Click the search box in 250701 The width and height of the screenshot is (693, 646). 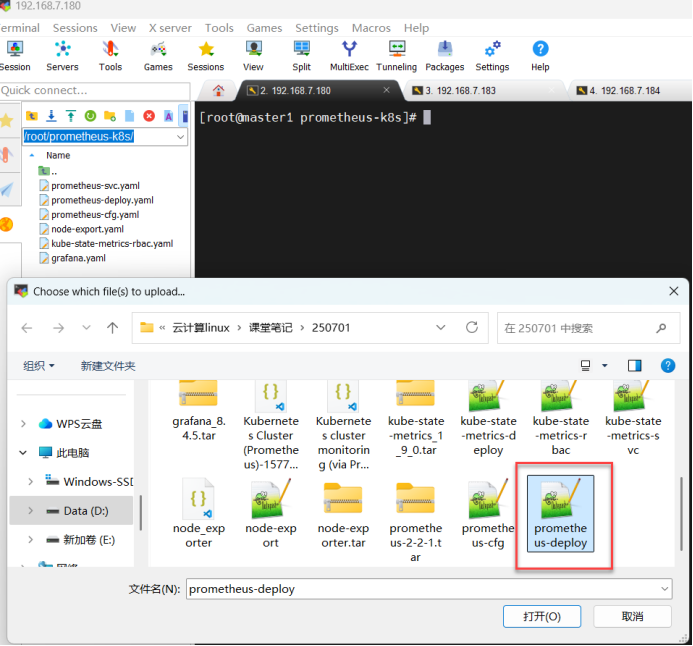tap(578, 327)
